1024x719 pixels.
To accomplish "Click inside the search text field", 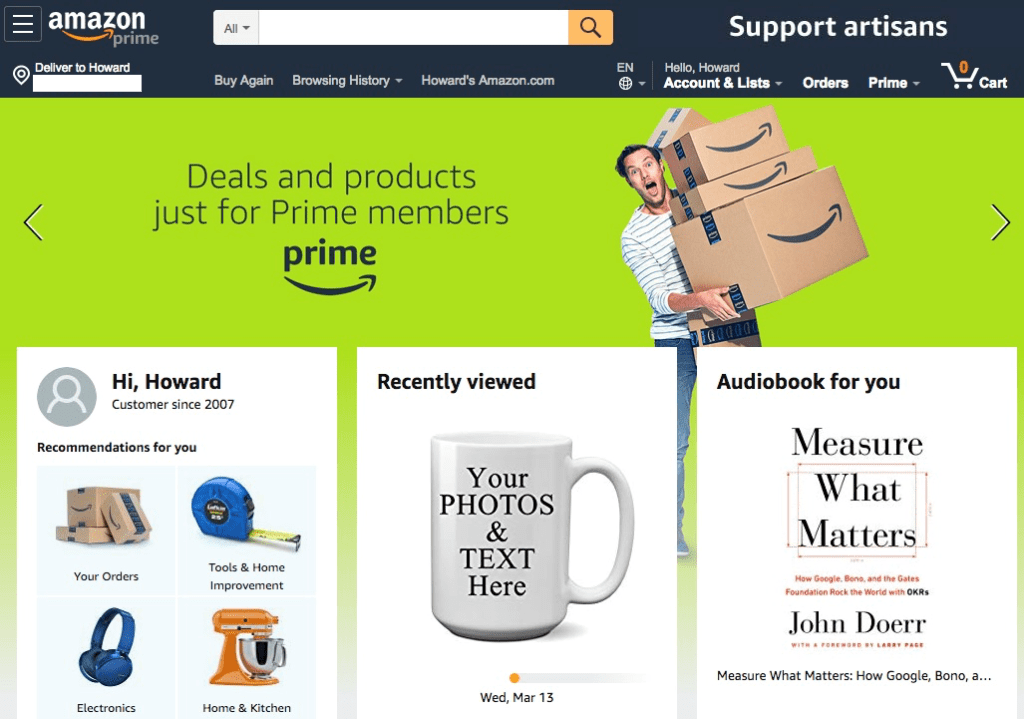I will [x=413, y=28].
